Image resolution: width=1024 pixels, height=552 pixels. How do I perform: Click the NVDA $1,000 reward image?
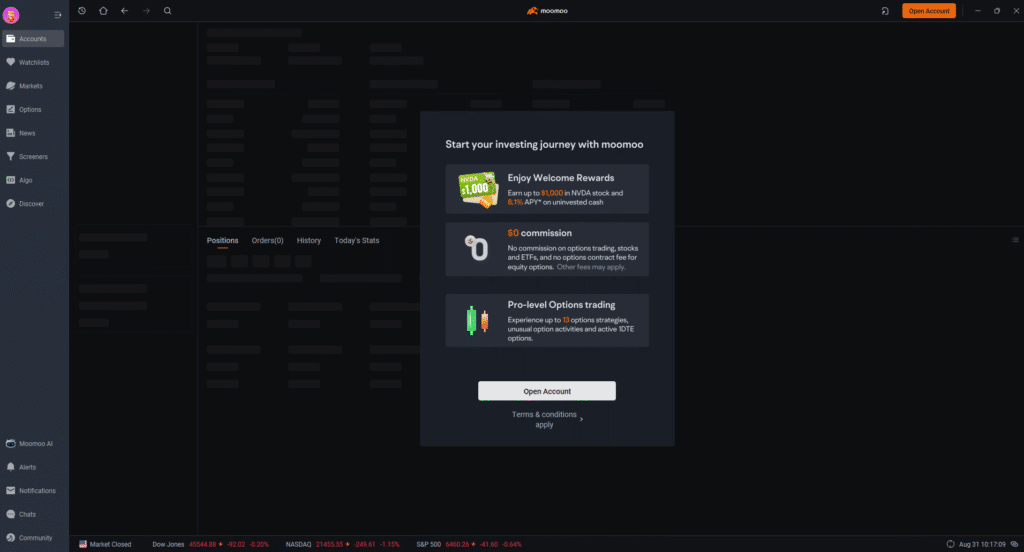click(478, 189)
